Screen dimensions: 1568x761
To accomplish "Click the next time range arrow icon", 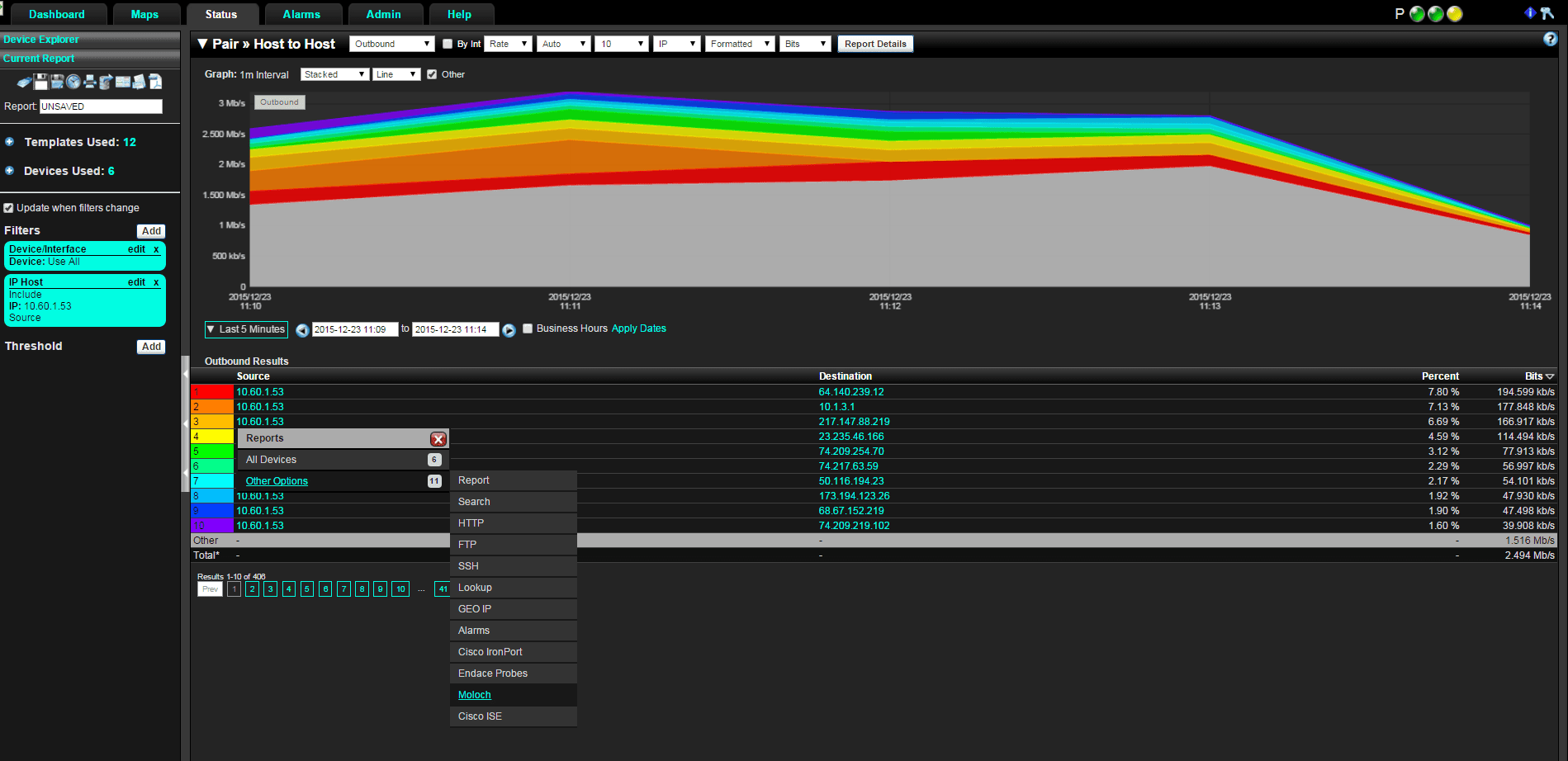I will [x=509, y=330].
